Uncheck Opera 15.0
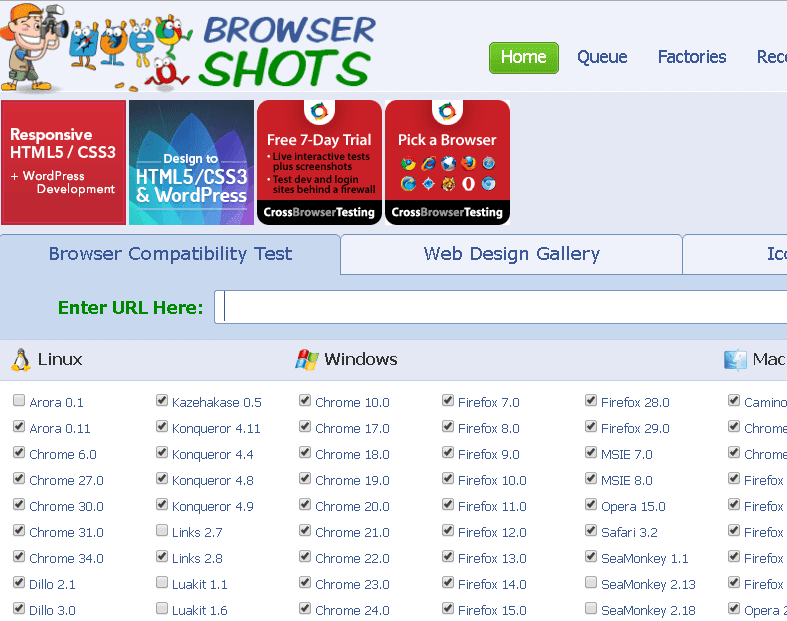787x621 pixels. click(591, 505)
